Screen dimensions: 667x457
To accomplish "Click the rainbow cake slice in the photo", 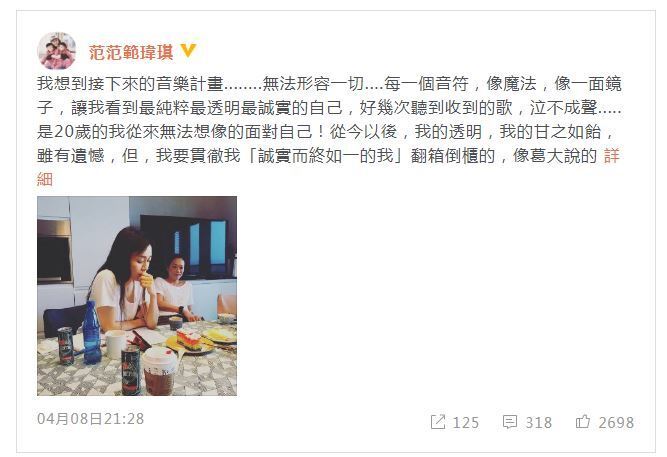I will [188, 339].
